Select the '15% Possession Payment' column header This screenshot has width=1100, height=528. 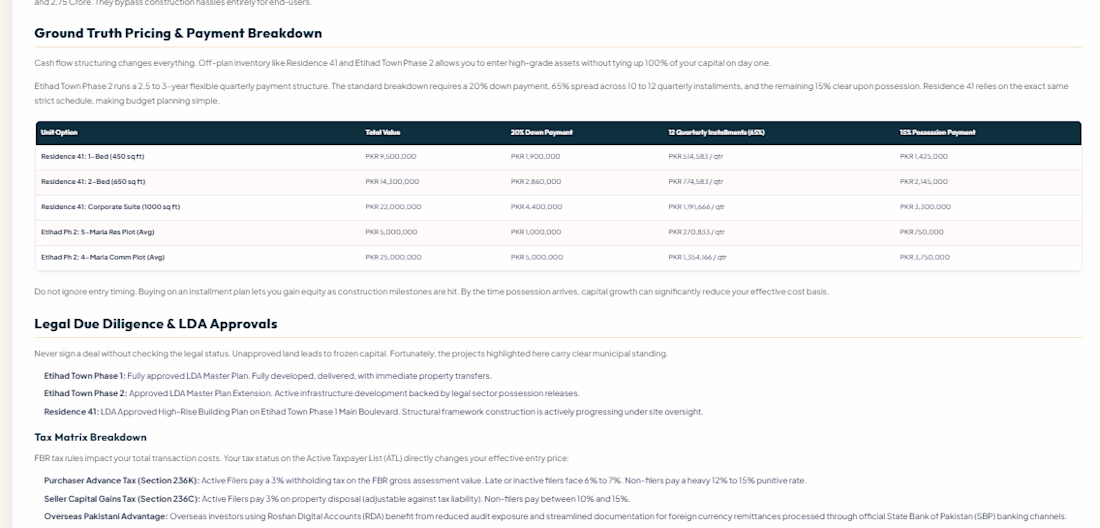pos(937,133)
